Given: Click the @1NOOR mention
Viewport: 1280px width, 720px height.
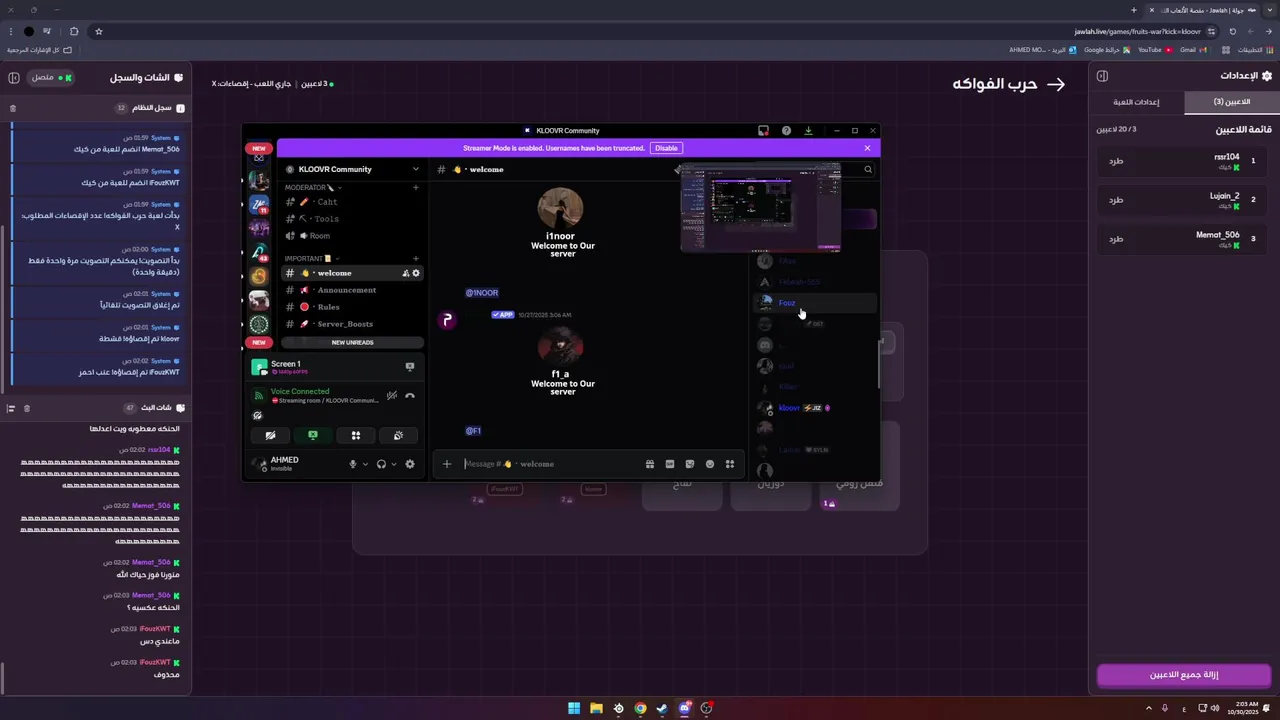Looking at the screenshot, I should [x=482, y=293].
